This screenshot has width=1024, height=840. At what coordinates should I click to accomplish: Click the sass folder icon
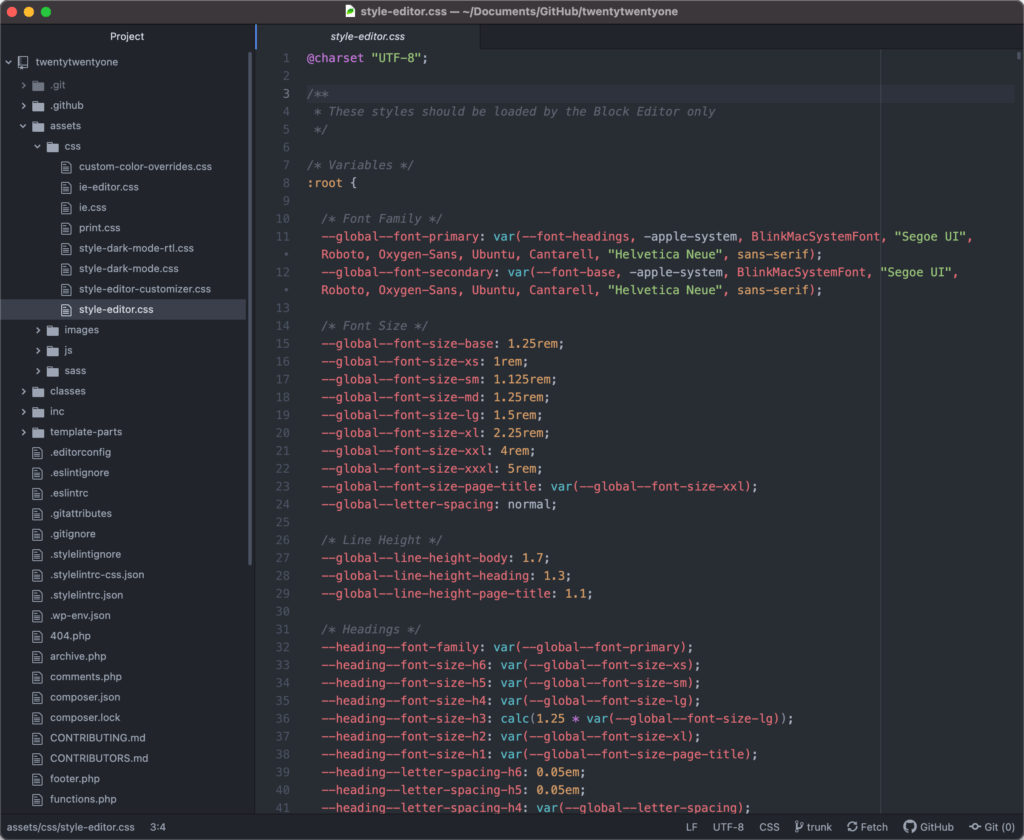[x=53, y=371]
